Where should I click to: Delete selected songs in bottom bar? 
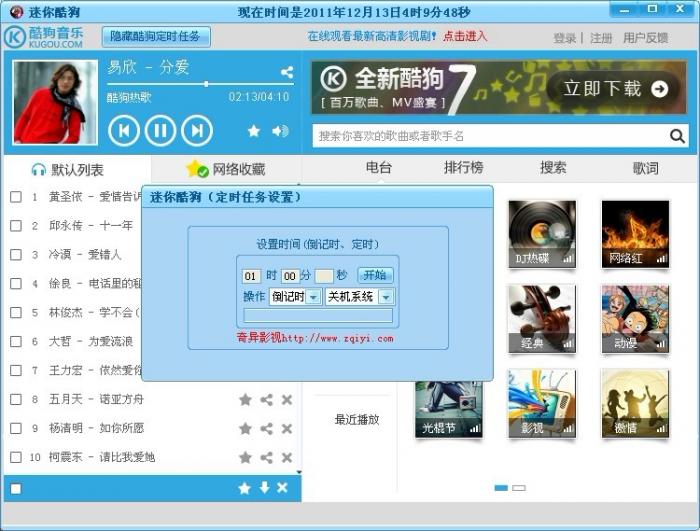click(x=282, y=488)
